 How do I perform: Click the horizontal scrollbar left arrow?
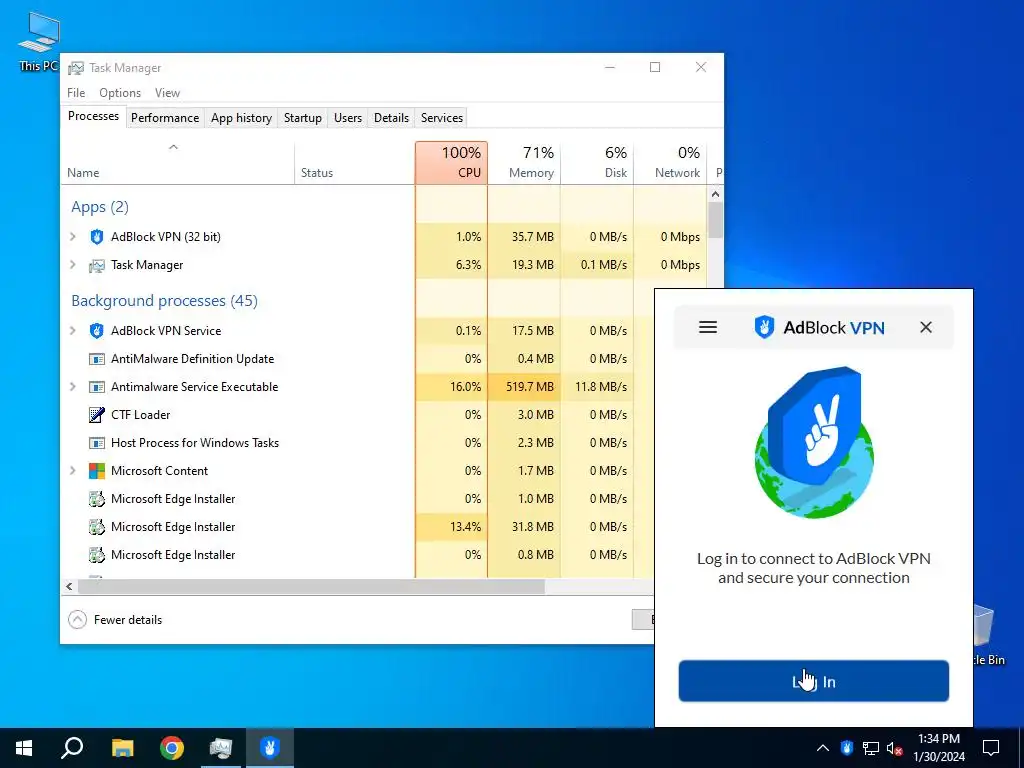(69, 586)
